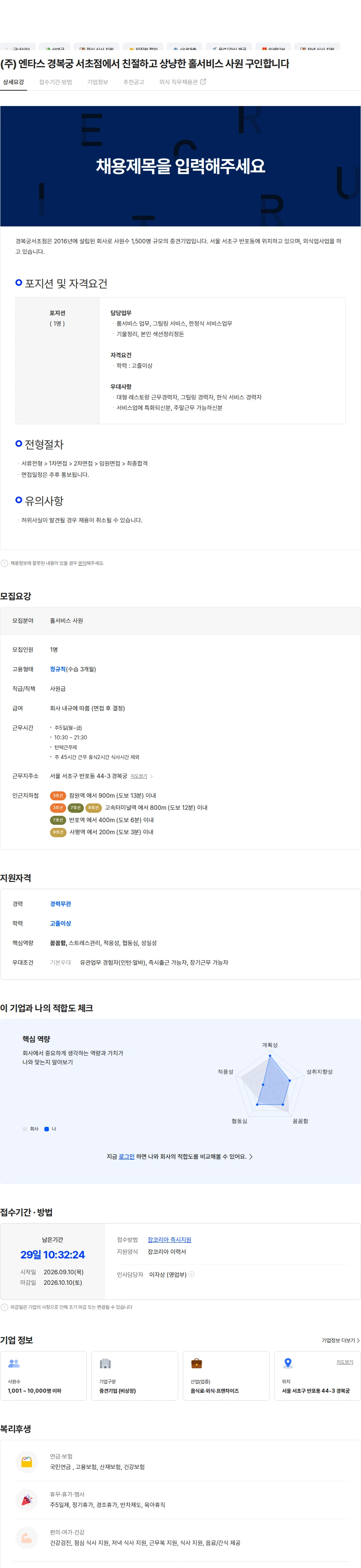This screenshot has height=1568, width=361.
Task: Click the blue bullet beside 포지션 및 자격요건
Action: pyautogui.click(x=19, y=282)
